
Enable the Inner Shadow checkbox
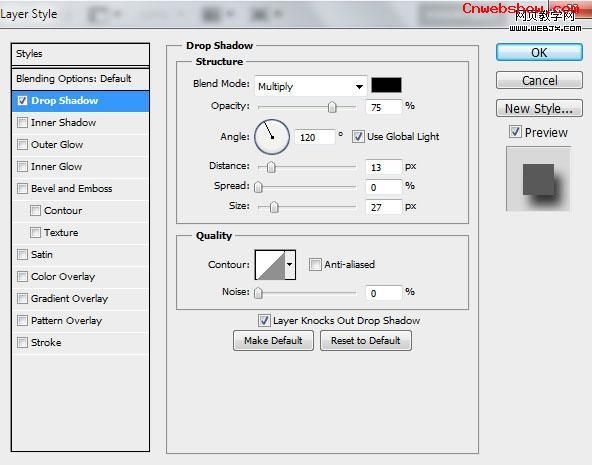tap(22, 122)
